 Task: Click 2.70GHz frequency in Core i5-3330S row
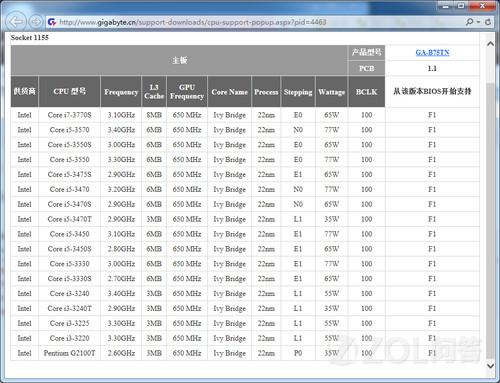(121, 279)
